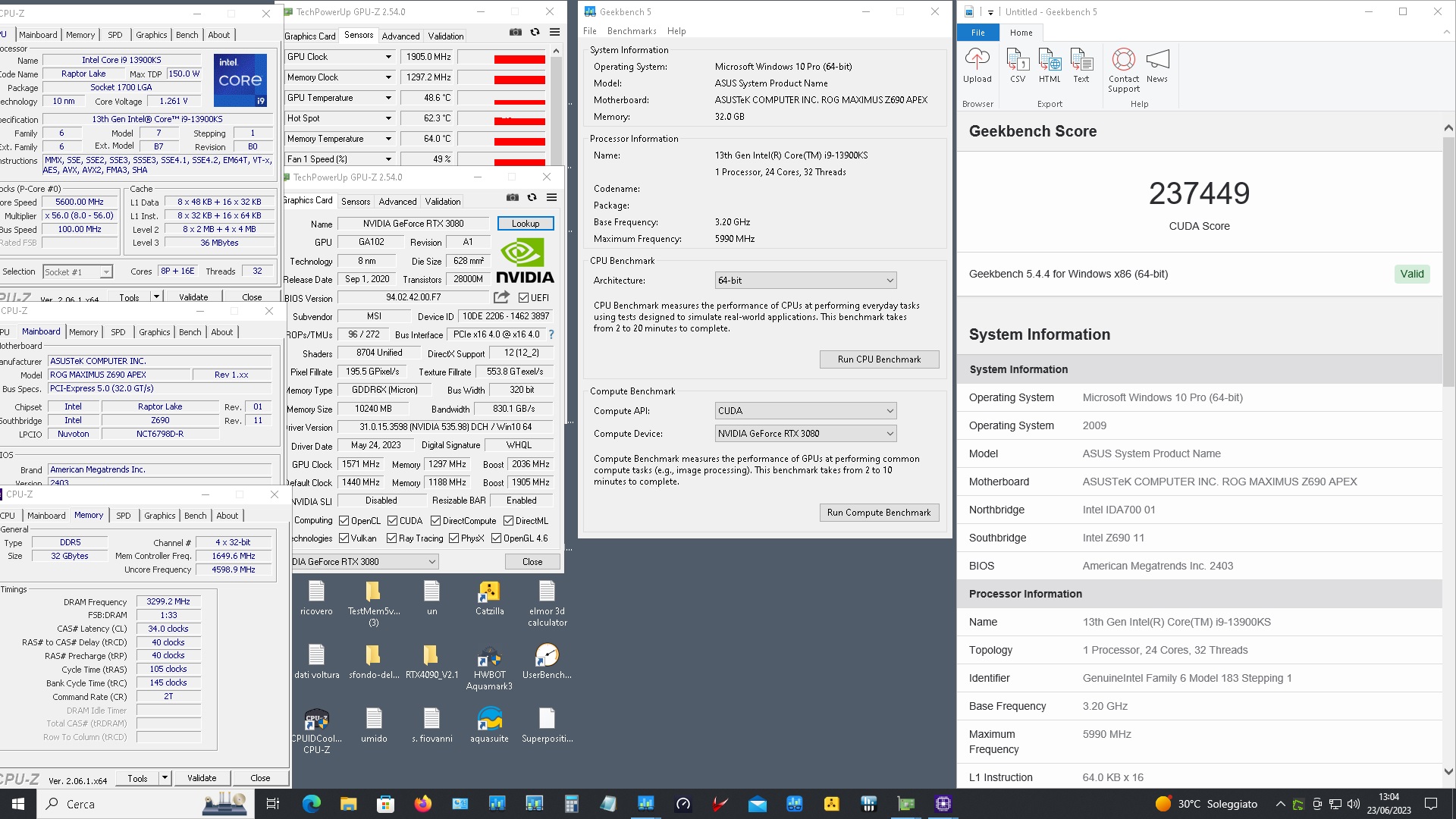Click Close button in GPU-Z Graphics Card window

coord(532,562)
